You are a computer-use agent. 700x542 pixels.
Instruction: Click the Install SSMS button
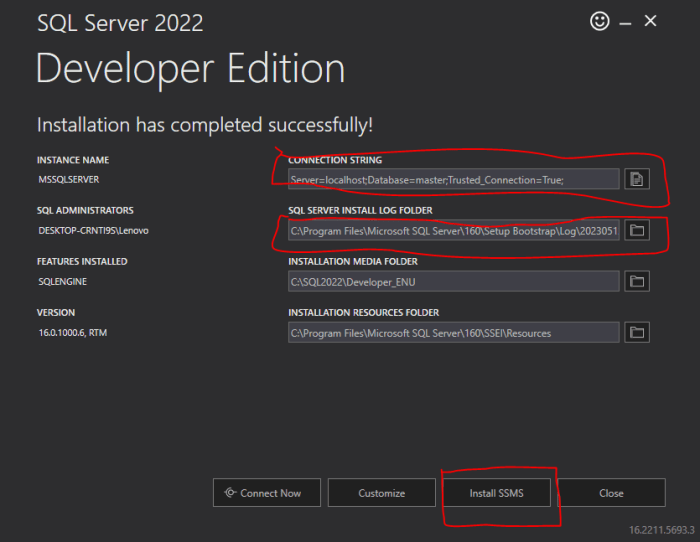(496, 493)
